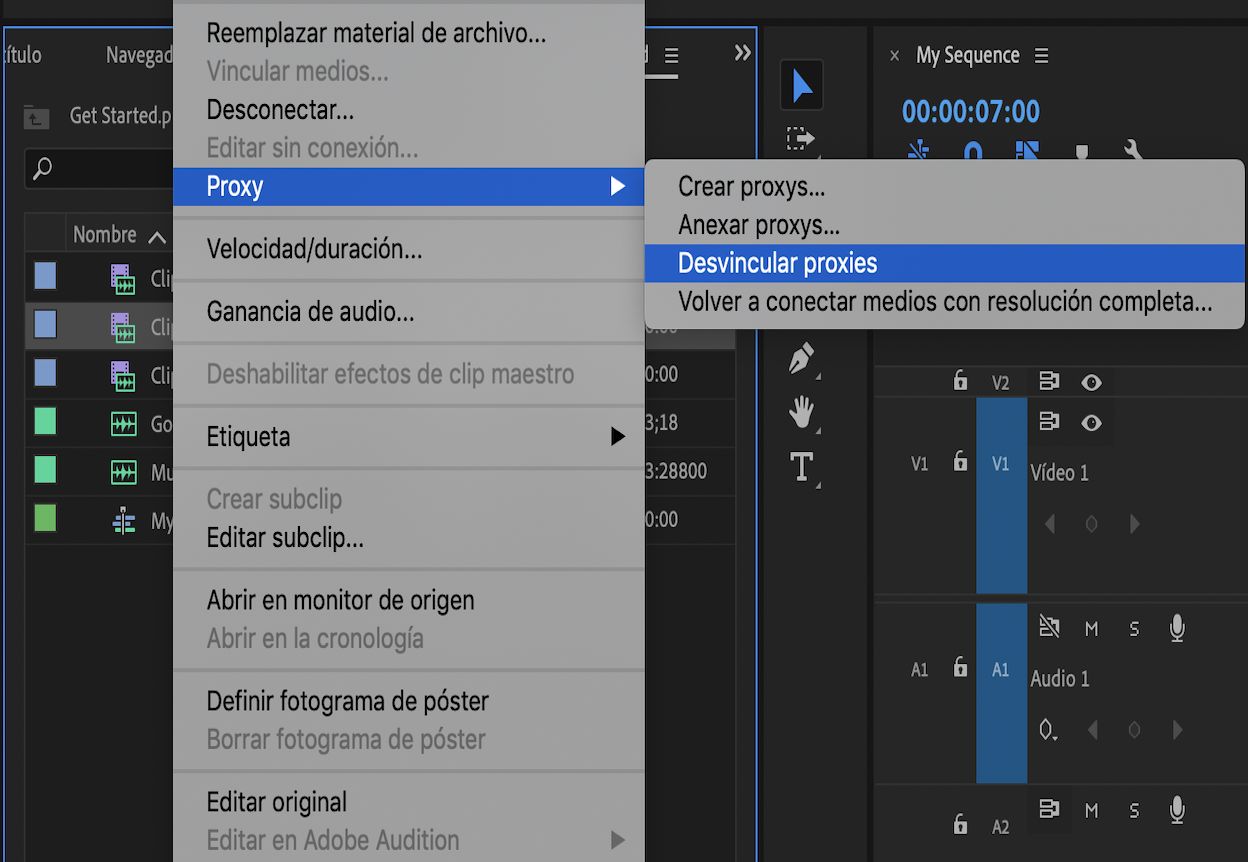Click the bin parent folder icon
The height and width of the screenshot is (862, 1248).
click(x=37, y=117)
